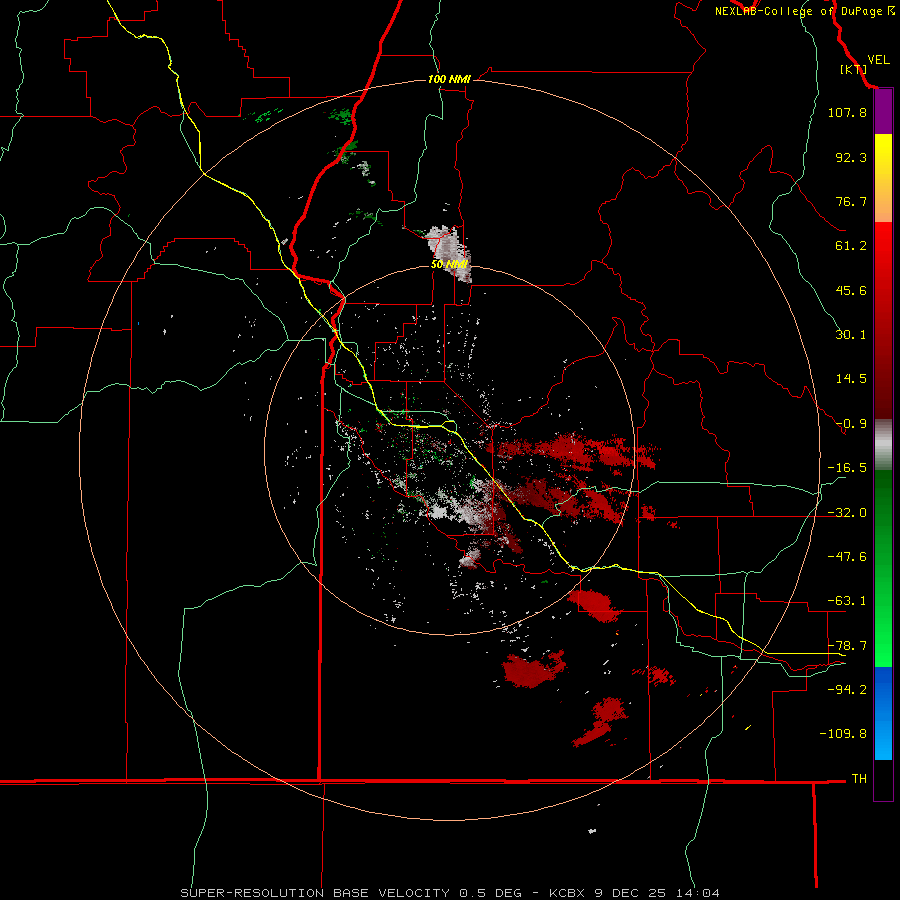Viewport: 900px width, 900px height.
Task: Click the -78.7 legend value
Action: click(x=847, y=646)
